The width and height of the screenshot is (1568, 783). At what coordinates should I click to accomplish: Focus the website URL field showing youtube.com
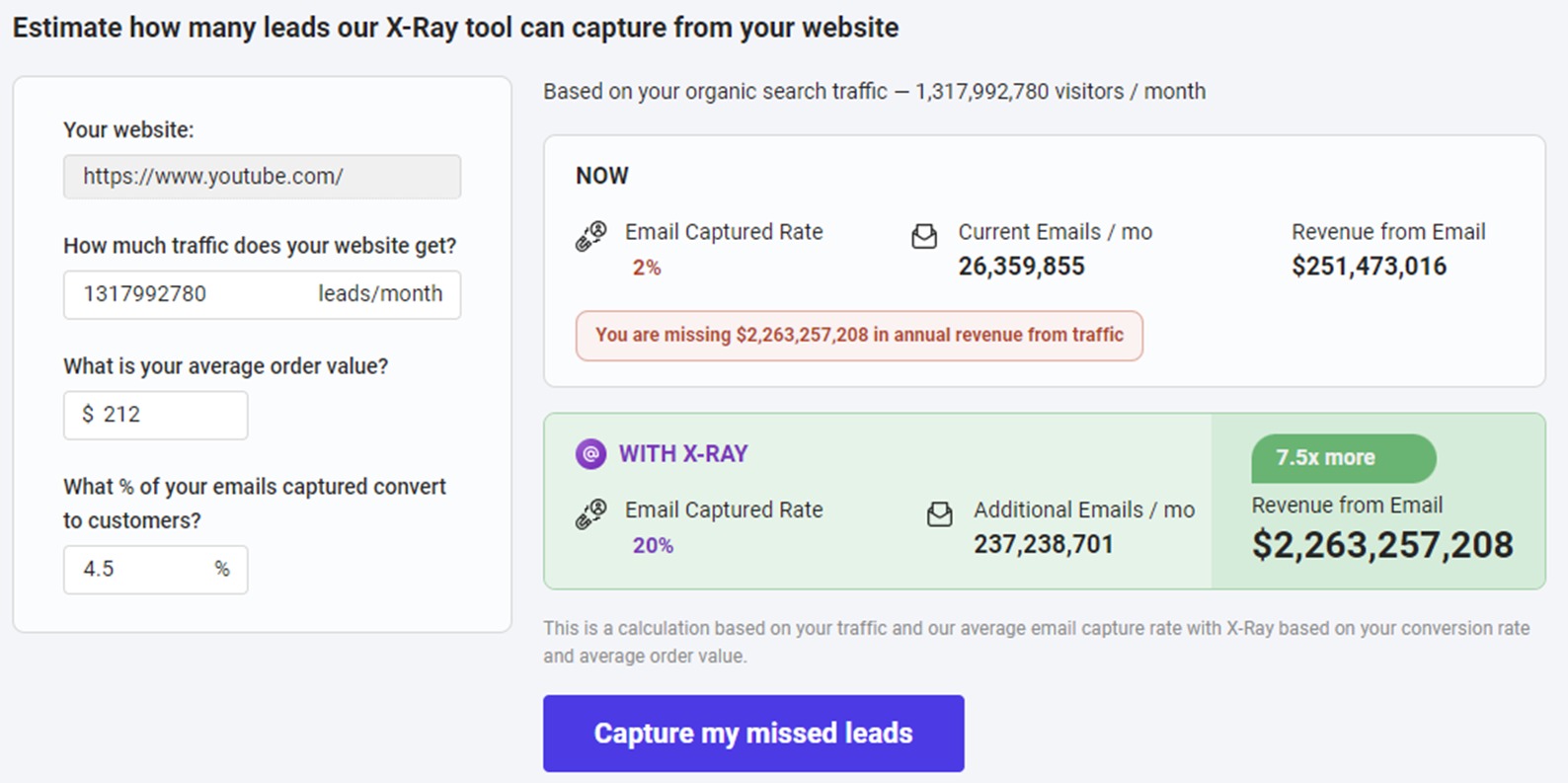[262, 177]
